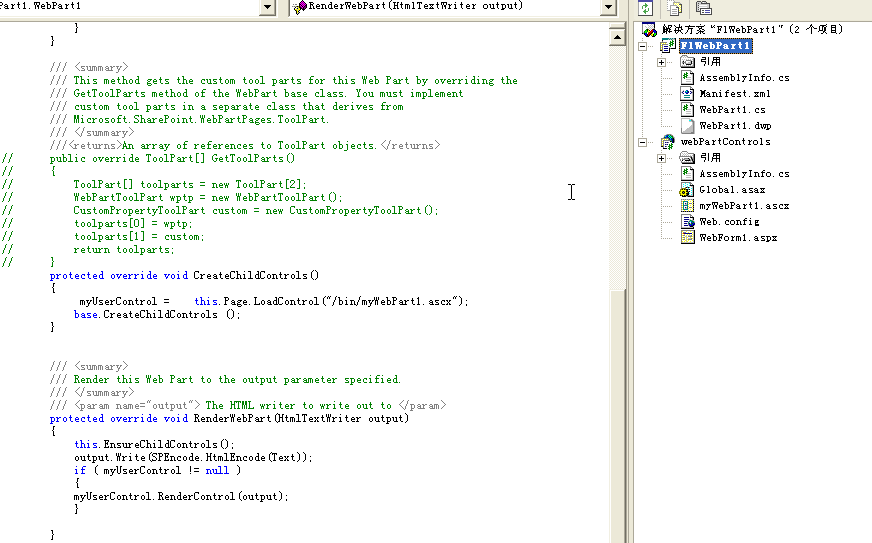Select WebForm1.aspx in the solution tree

[737, 238]
